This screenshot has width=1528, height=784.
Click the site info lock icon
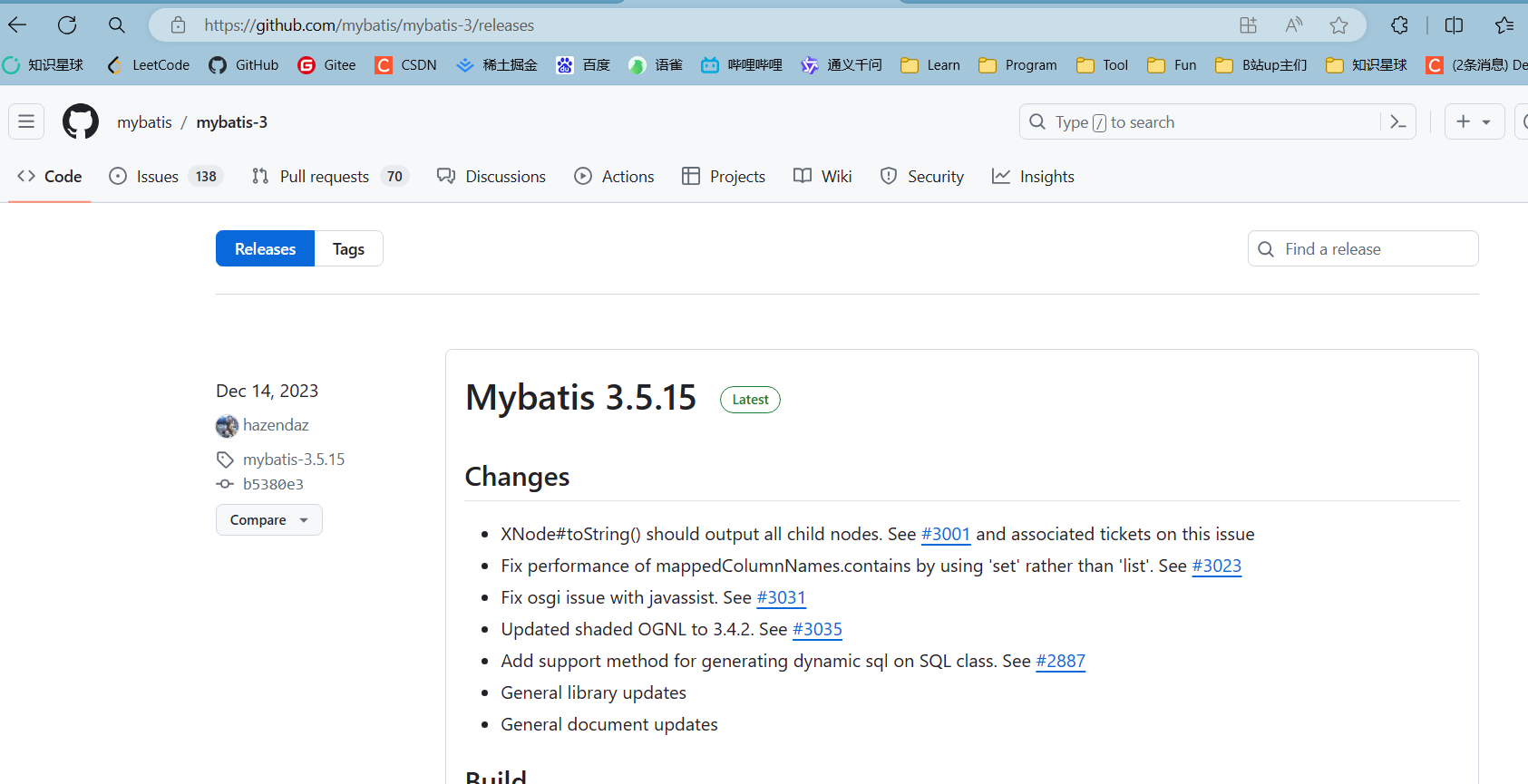pos(179,25)
